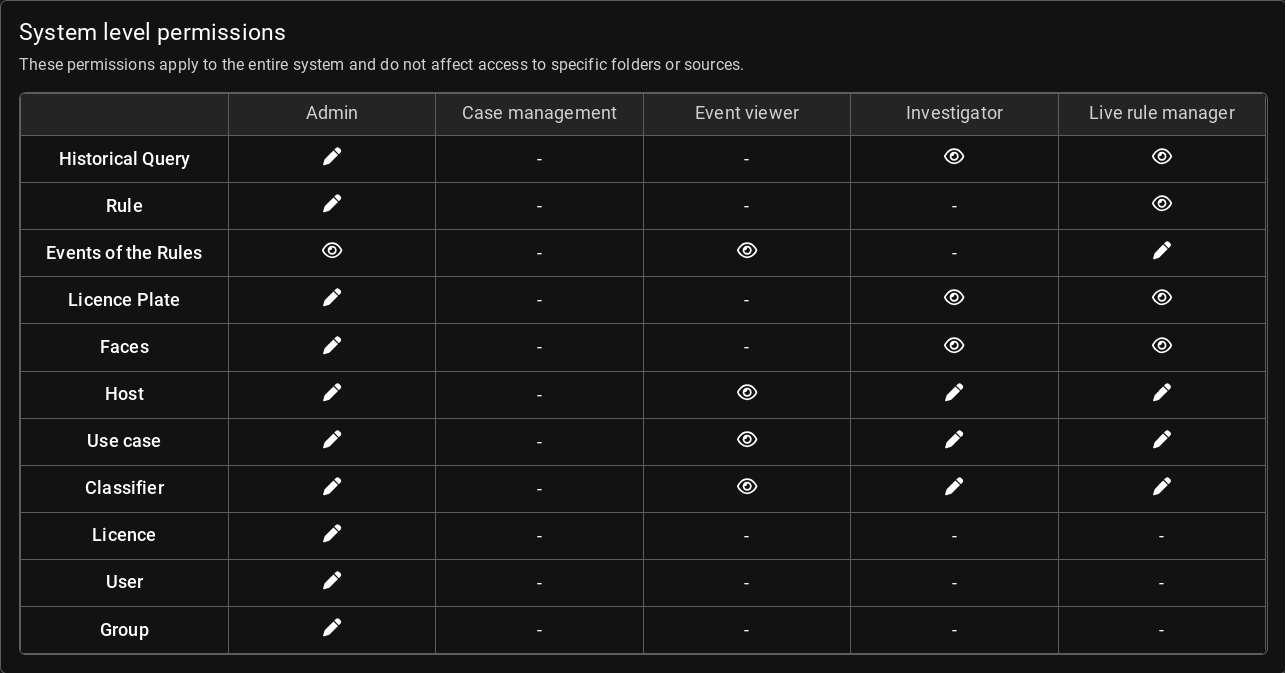Click Live rule manager edit icon for Events of the Rules
Viewport: 1286px width, 673px height.
1161,251
